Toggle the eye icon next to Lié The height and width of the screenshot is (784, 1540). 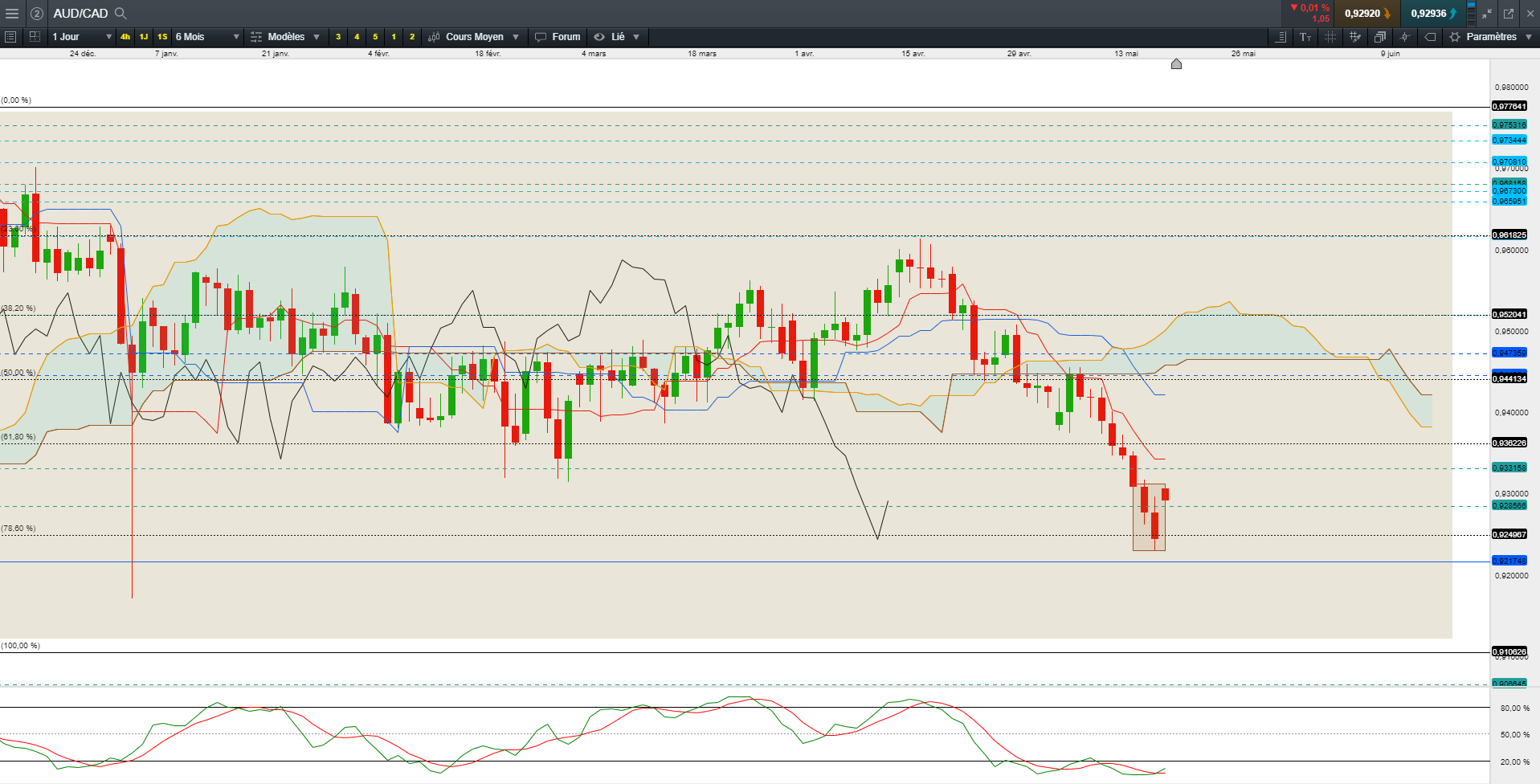(x=599, y=37)
